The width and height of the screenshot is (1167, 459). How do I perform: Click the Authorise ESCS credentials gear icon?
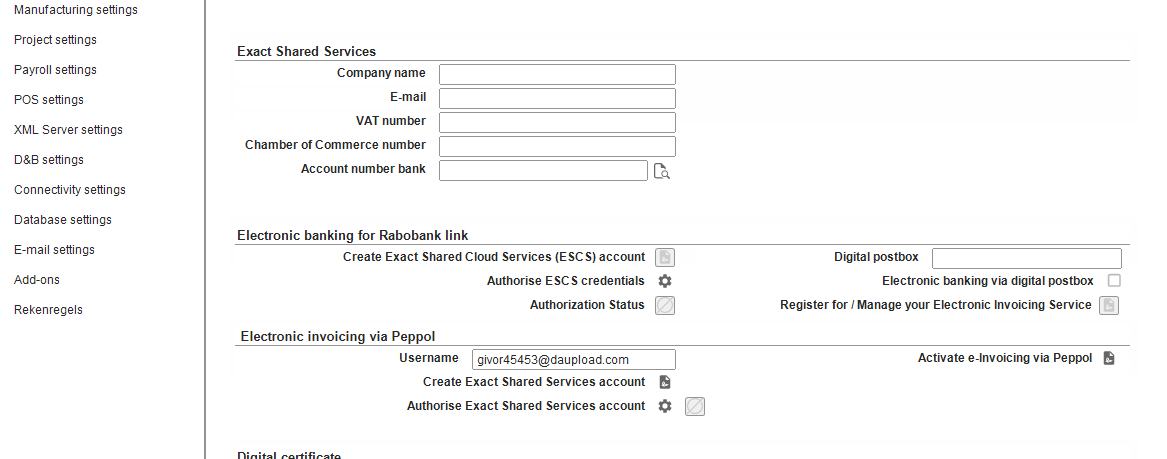coord(665,281)
